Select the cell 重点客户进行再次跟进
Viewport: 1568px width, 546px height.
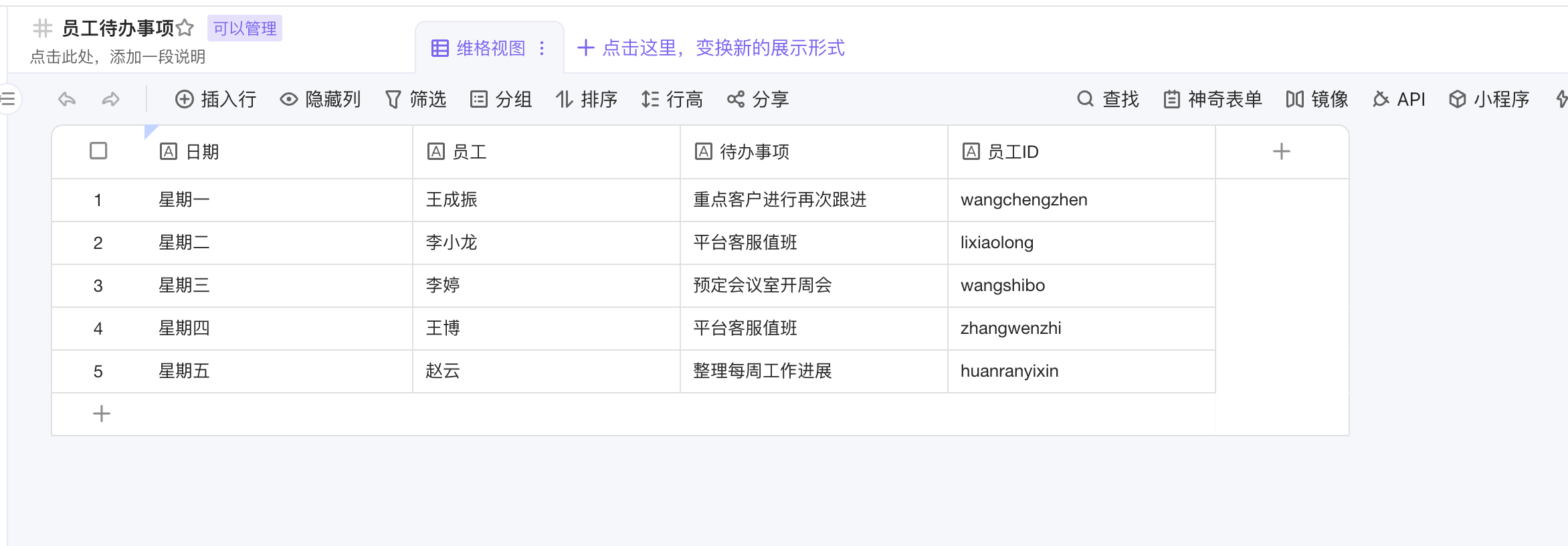[x=814, y=200]
